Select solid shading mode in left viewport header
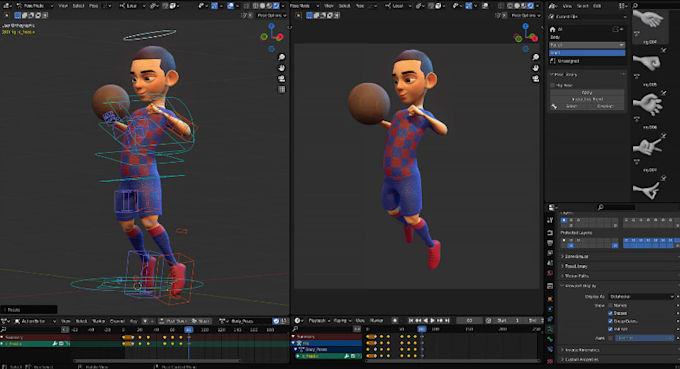The image size is (680, 369). tap(262, 6)
